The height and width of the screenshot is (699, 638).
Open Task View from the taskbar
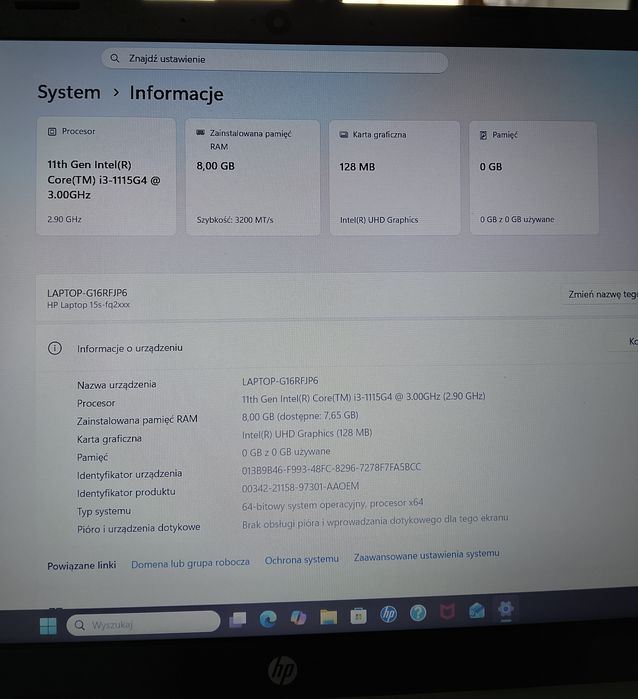(237, 620)
